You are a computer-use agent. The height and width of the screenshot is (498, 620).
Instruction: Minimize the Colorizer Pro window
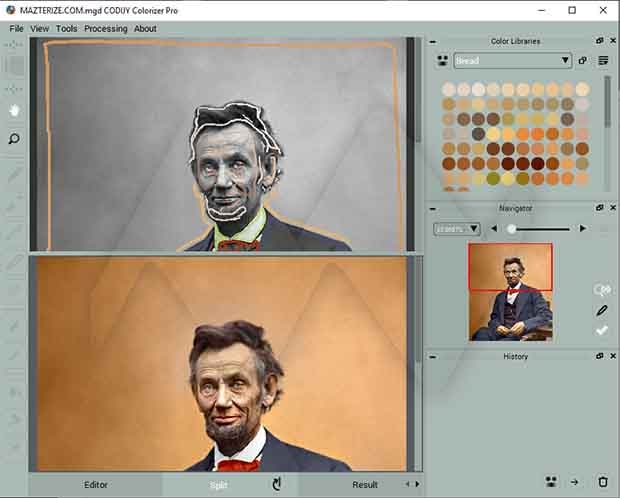pyautogui.click(x=542, y=10)
